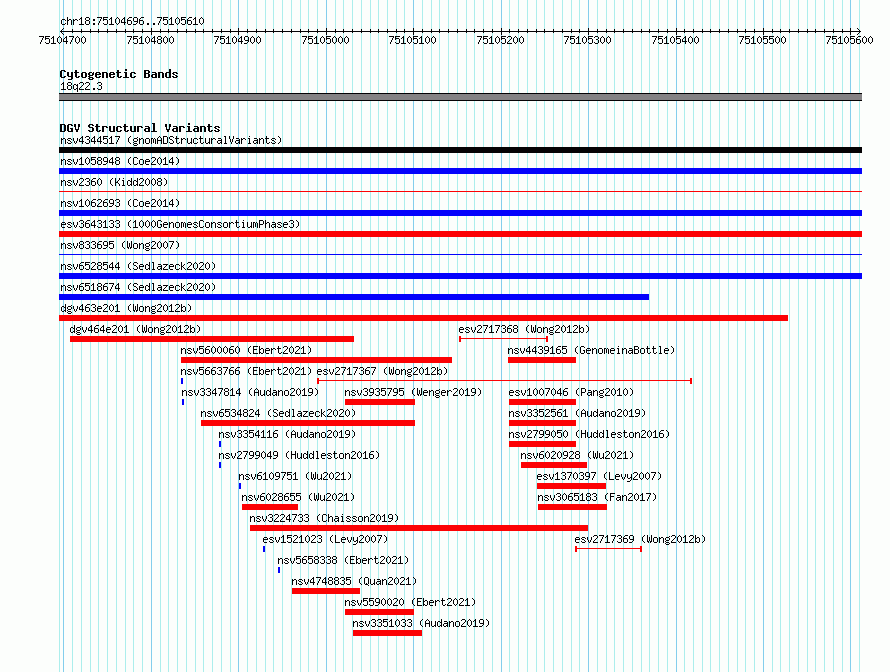The image size is (890, 672).
Task: Open nsv6020928 (Wu2021) variant
Action: pos(577,455)
